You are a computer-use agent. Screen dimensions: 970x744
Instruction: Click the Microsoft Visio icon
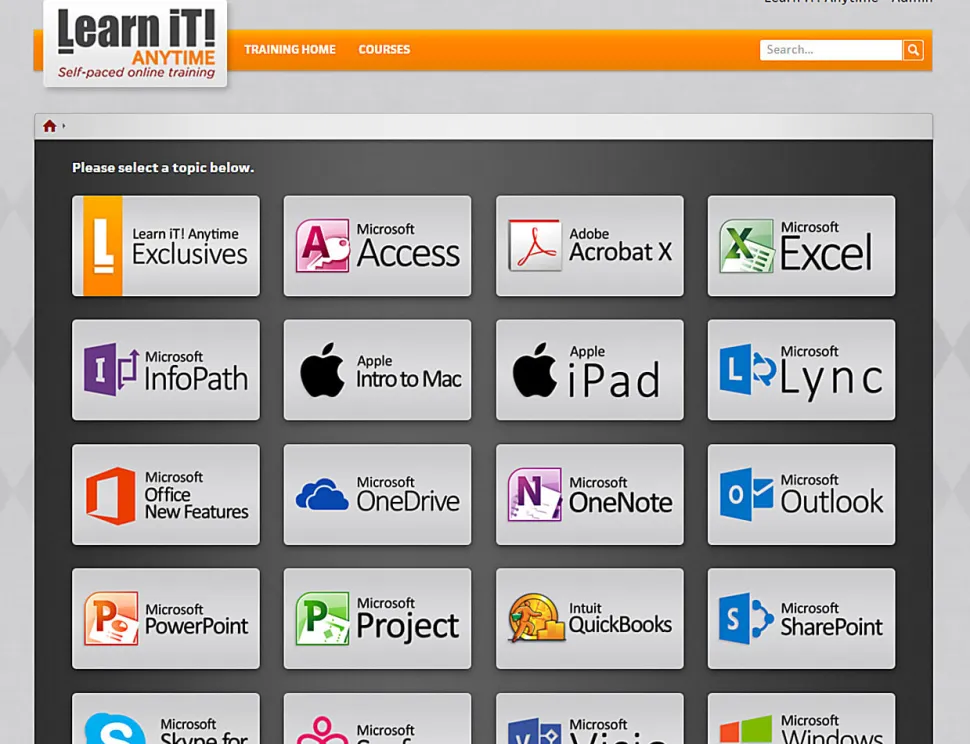point(534,731)
